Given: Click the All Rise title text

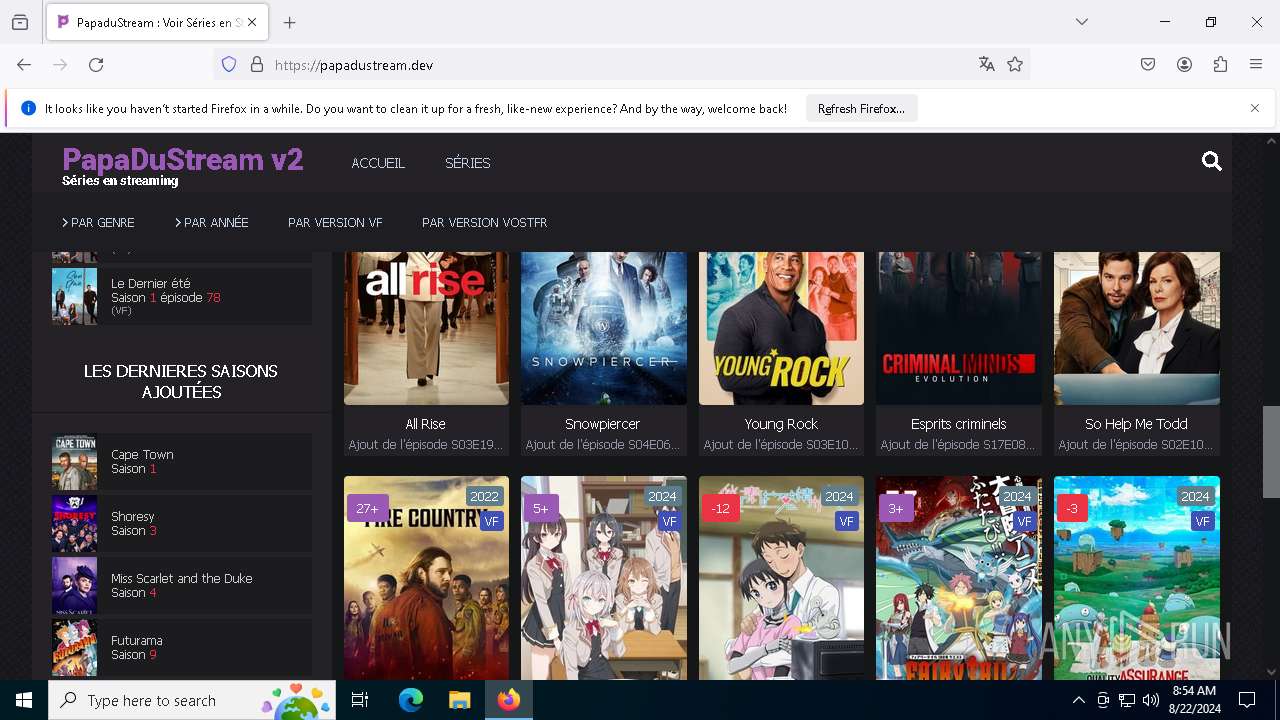Looking at the screenshot, I should click(426, 424).
